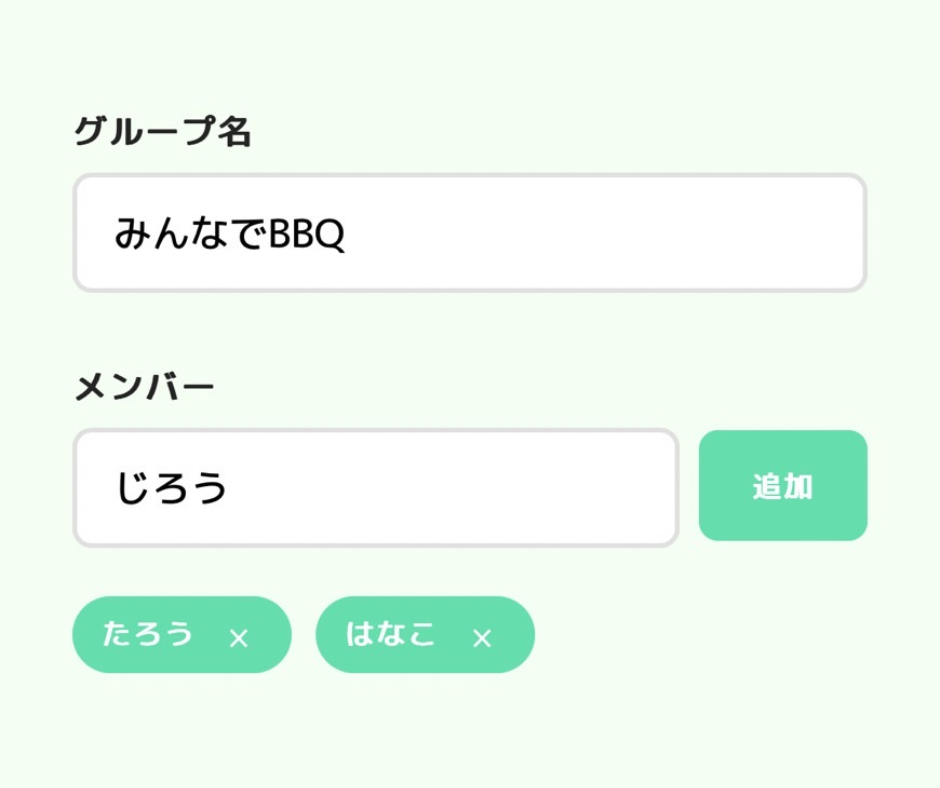Click the 追加 button
Image resolution: width=940 pixels, height=788 pixels.
(x=782, y=486)
